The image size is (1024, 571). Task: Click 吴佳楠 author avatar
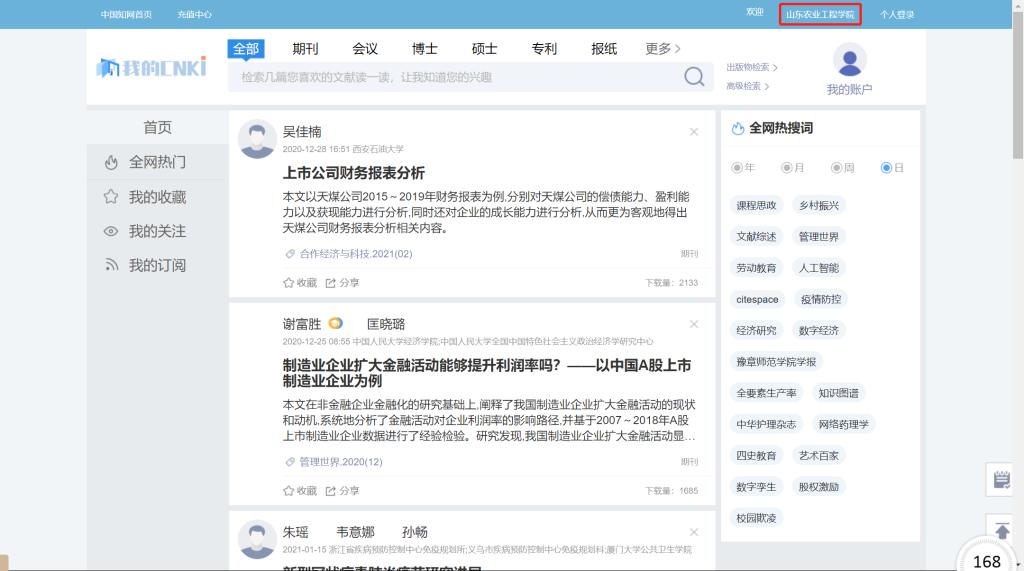click(257, 139)
